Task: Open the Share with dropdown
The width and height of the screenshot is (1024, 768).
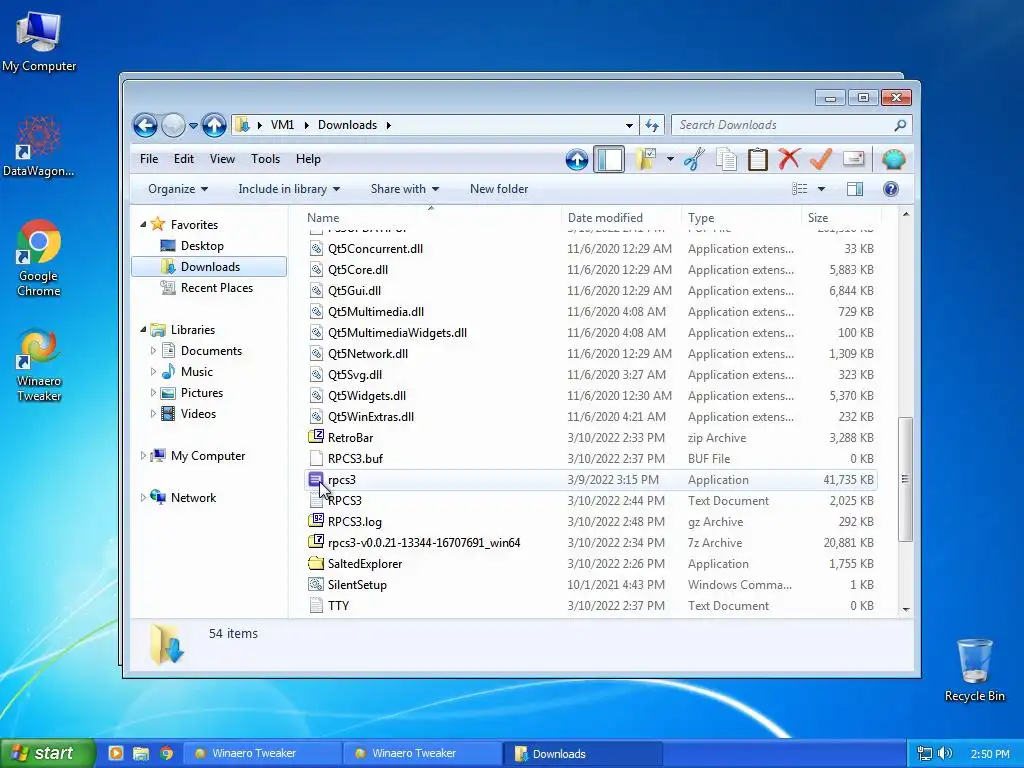Action: point(405,189)
